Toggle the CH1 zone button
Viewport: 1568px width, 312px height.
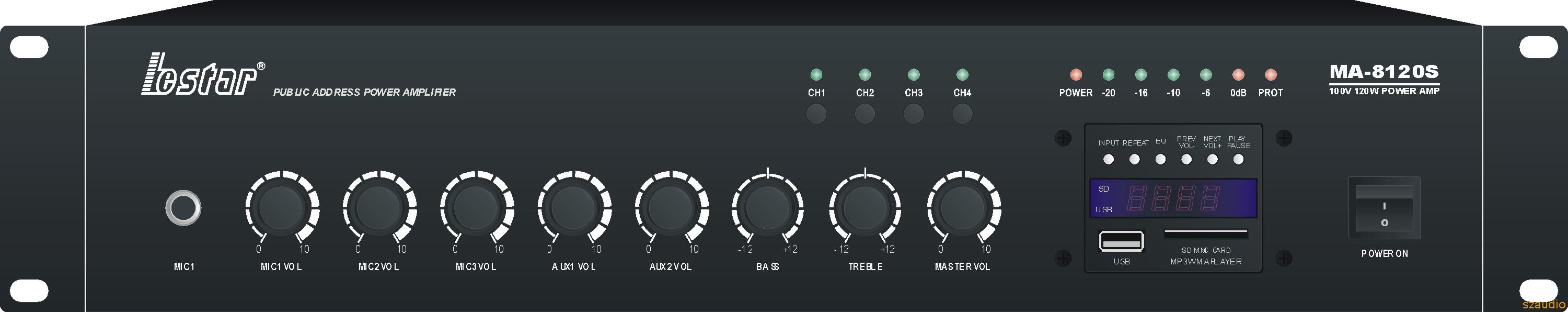point(816,114)
